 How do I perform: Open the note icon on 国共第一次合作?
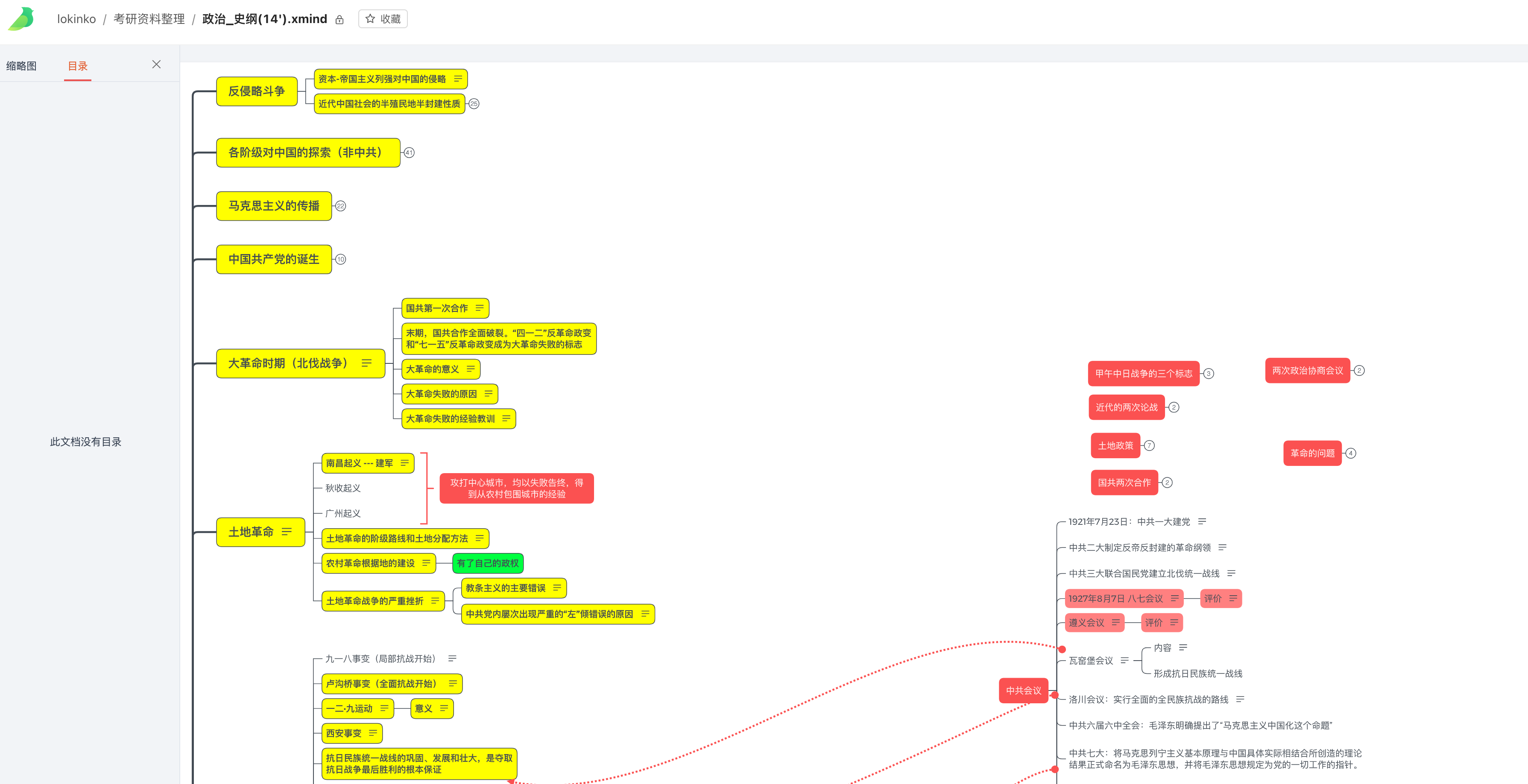tap(479, 308)
